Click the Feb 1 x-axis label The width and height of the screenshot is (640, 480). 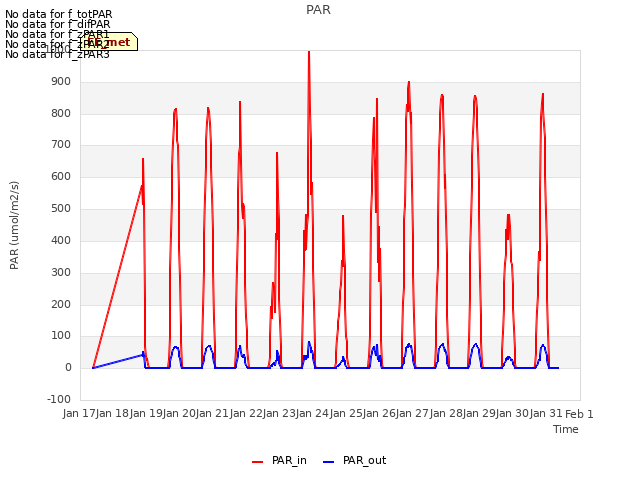pos(579,414)
